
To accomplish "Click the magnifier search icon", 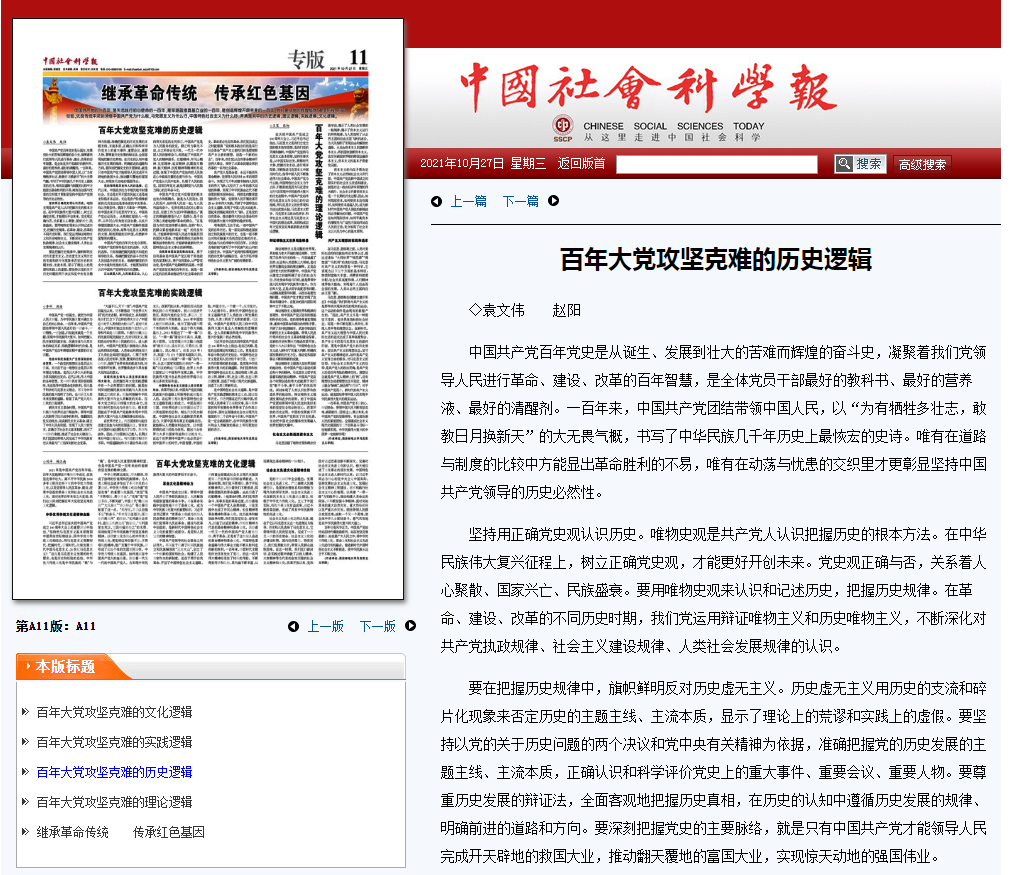I will pyautogui.click(x=843, y=164).
